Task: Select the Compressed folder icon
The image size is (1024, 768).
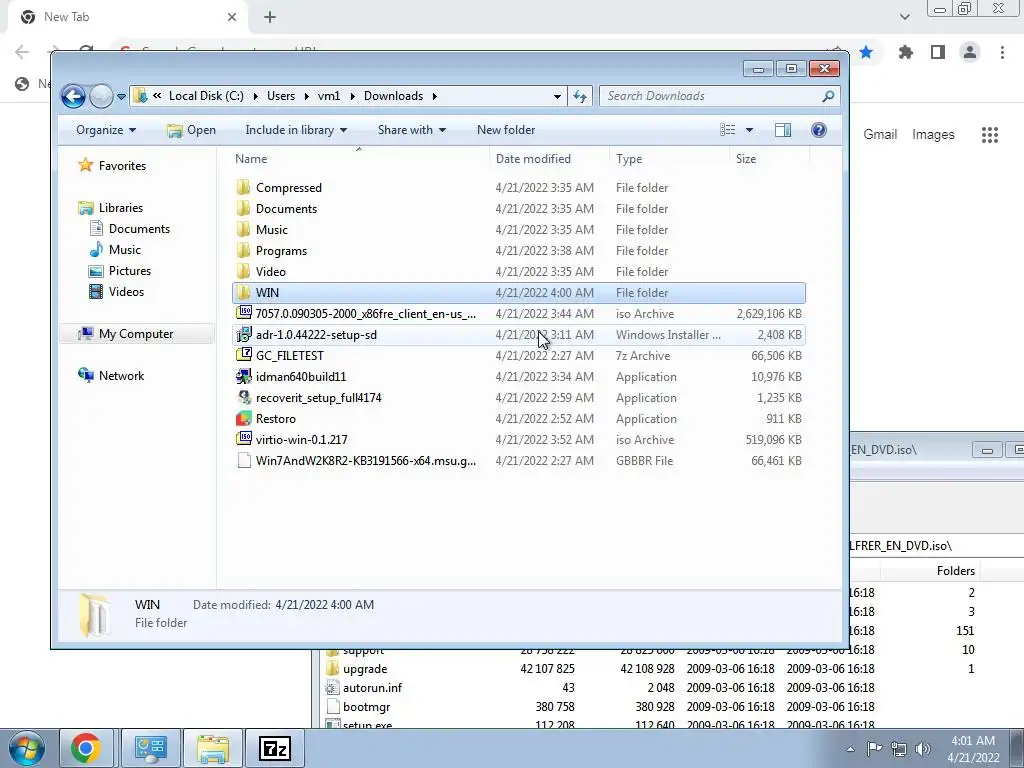Action: [x=243, y=187]
